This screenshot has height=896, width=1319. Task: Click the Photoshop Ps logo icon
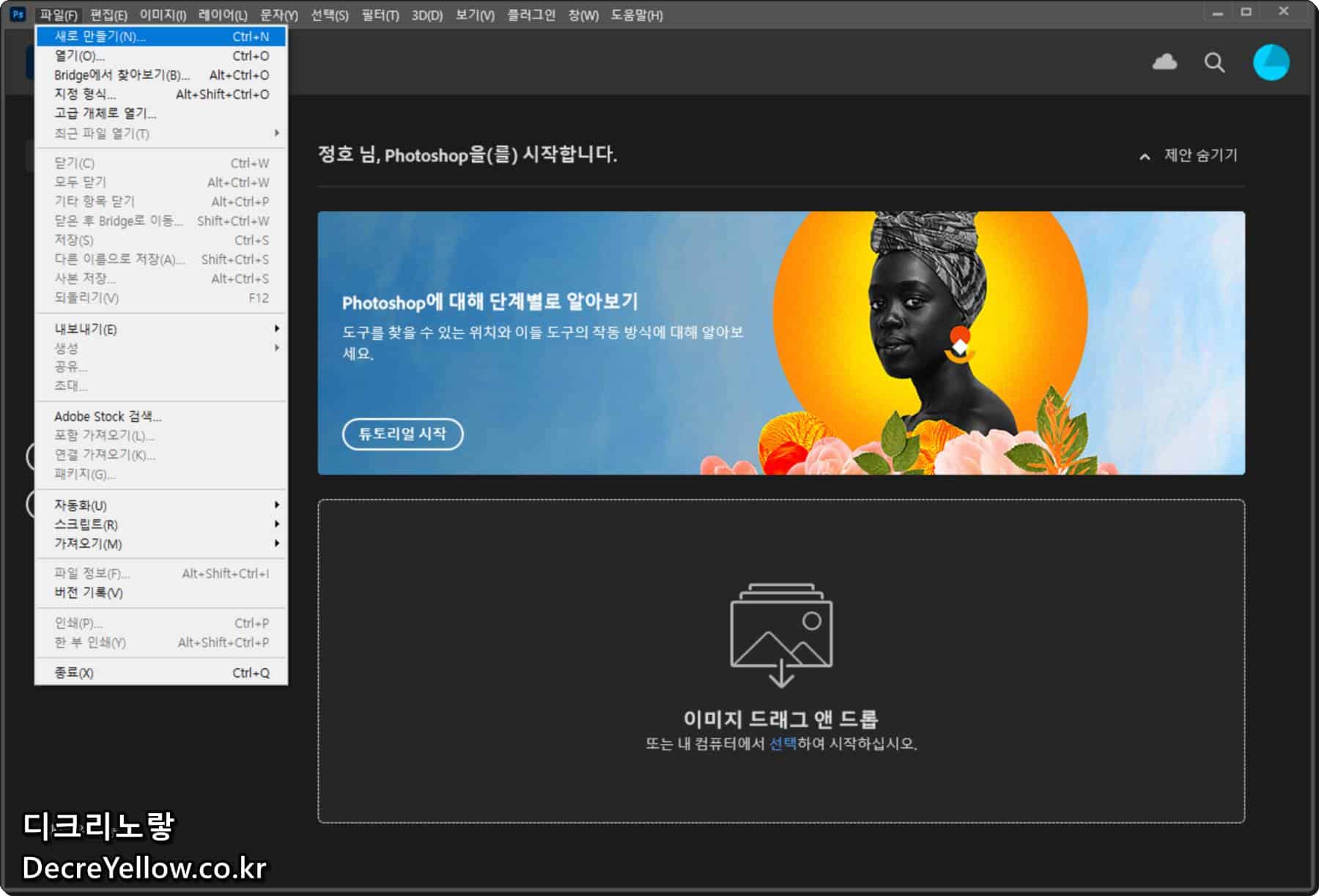(18, 14)
